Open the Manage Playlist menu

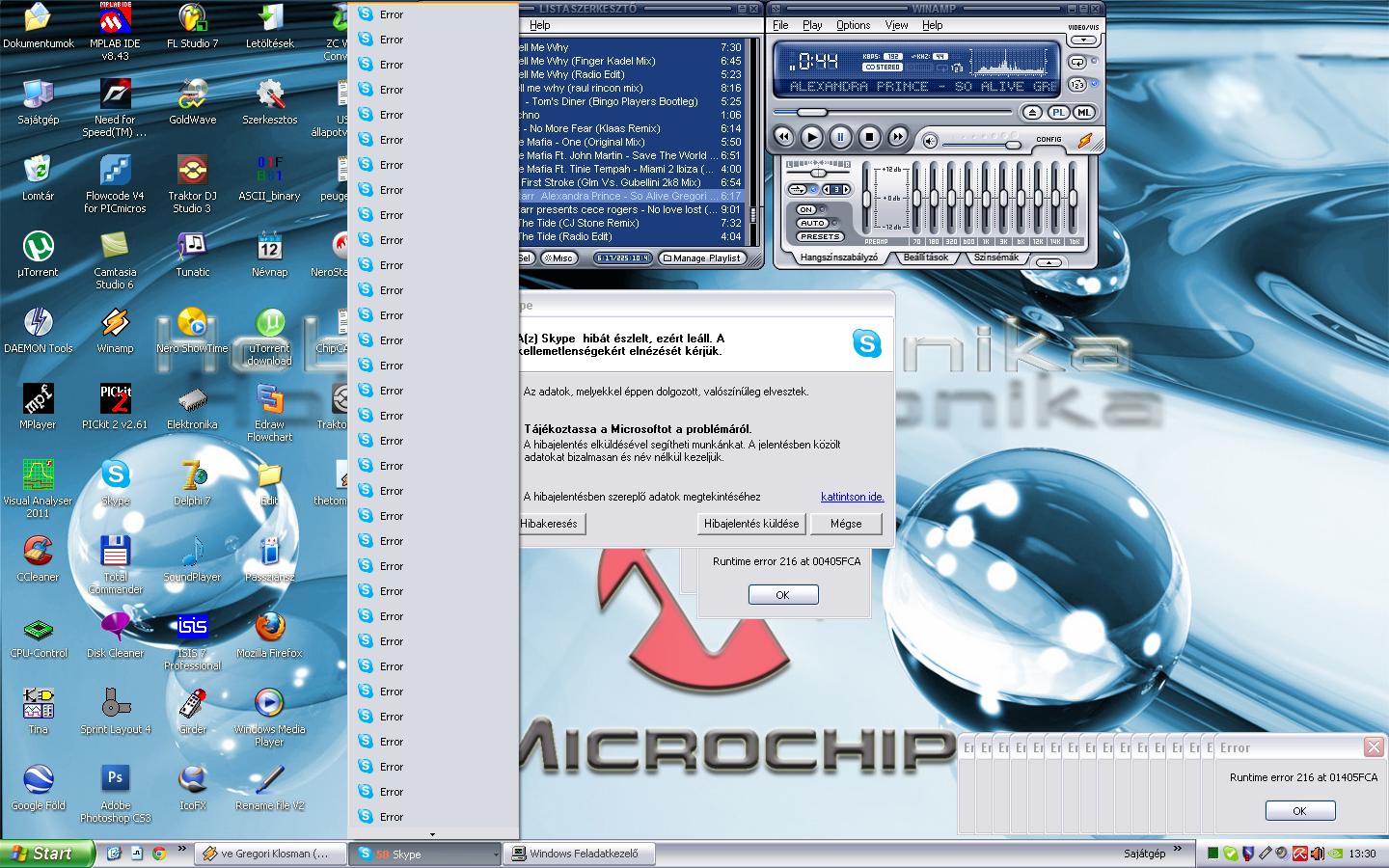702,258
